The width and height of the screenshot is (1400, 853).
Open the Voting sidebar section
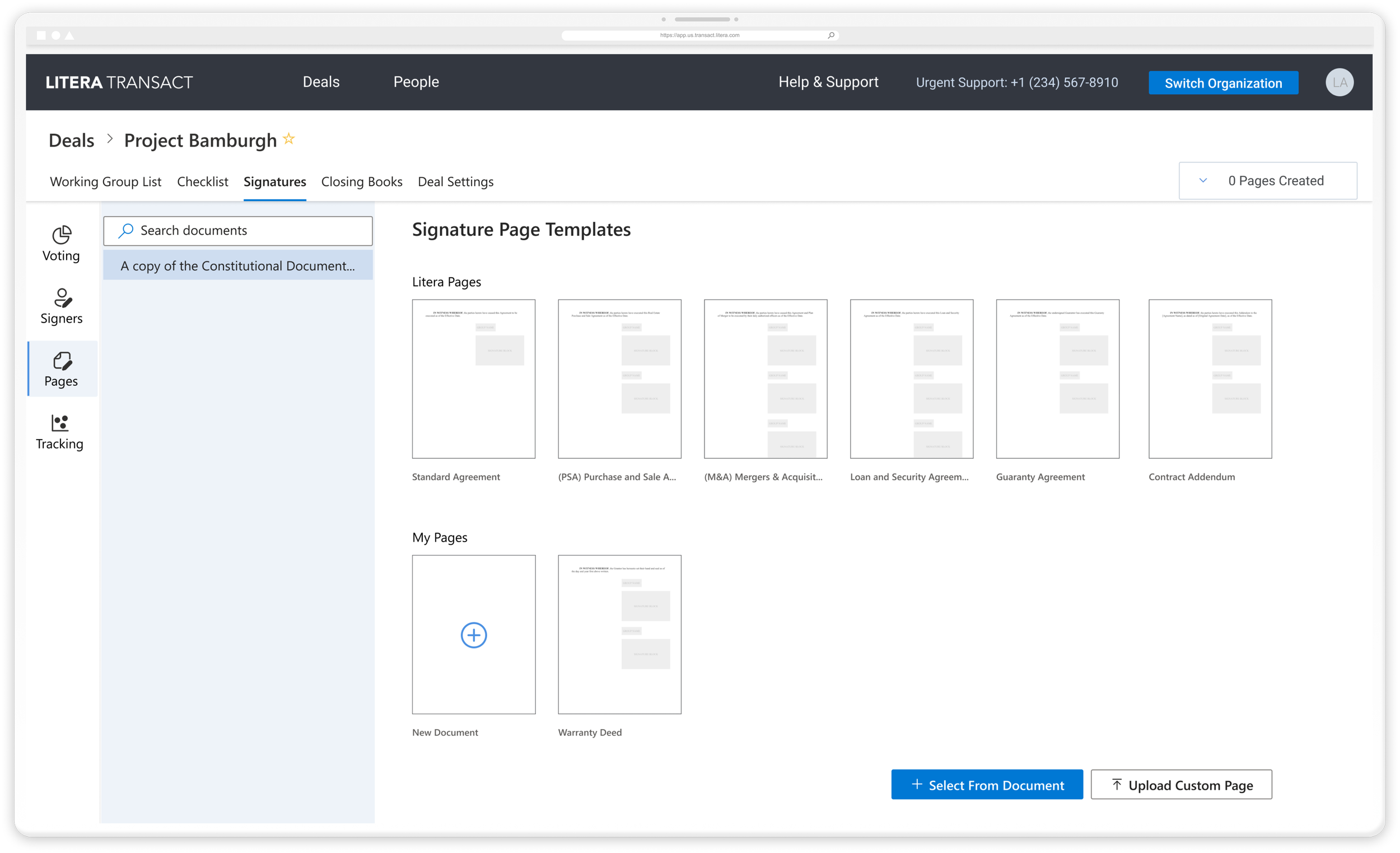click(62, 243)
